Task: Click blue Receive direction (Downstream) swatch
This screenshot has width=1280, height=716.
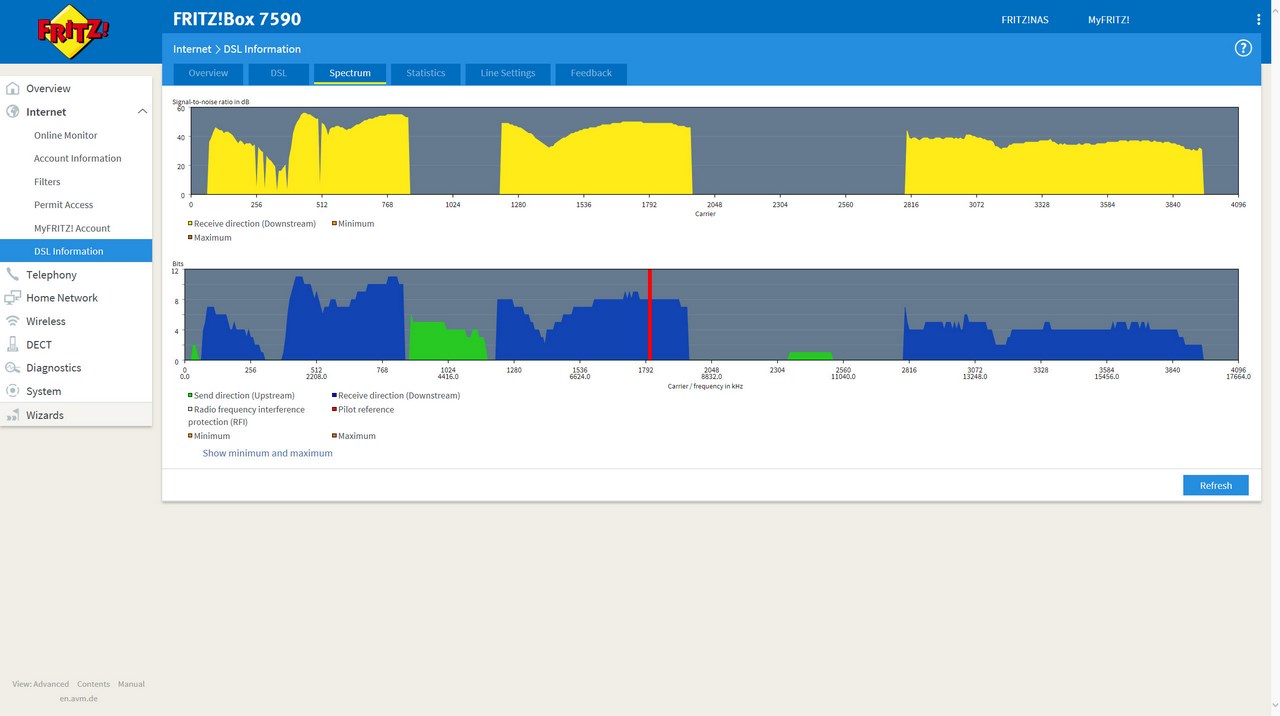Action: point(334,396)
